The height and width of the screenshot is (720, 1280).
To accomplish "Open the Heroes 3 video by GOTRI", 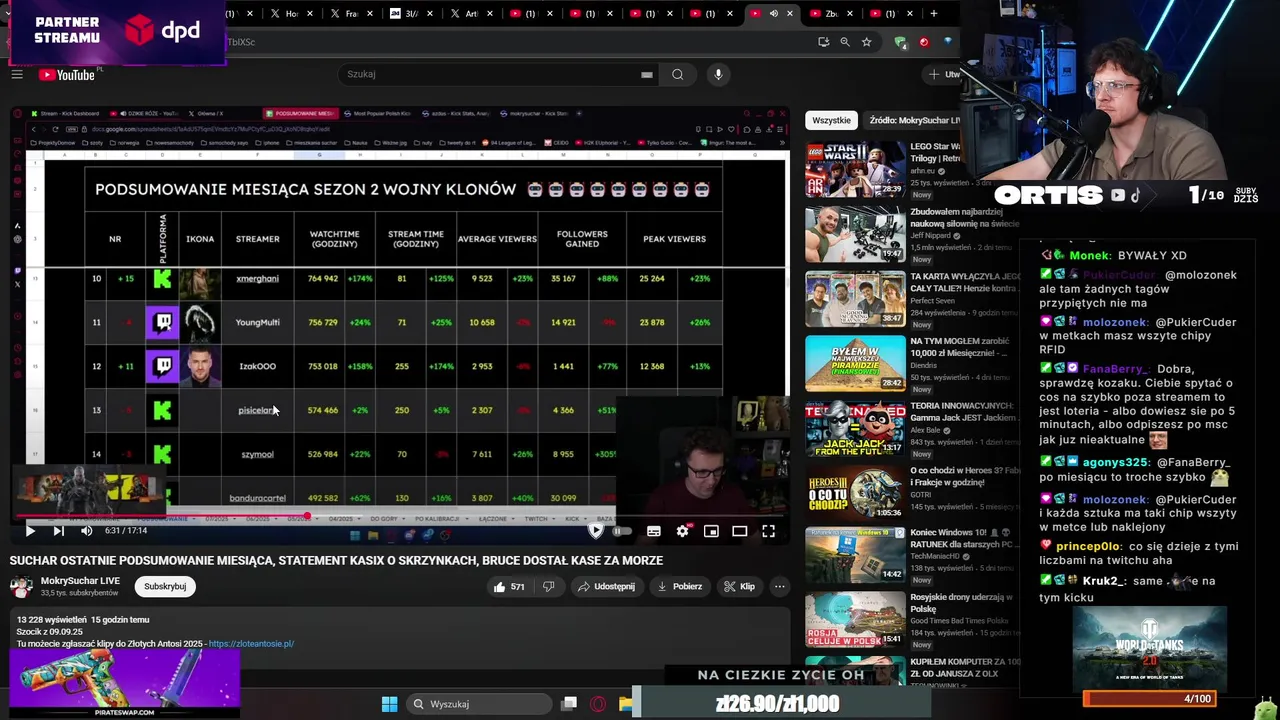I will coord(855,492).
